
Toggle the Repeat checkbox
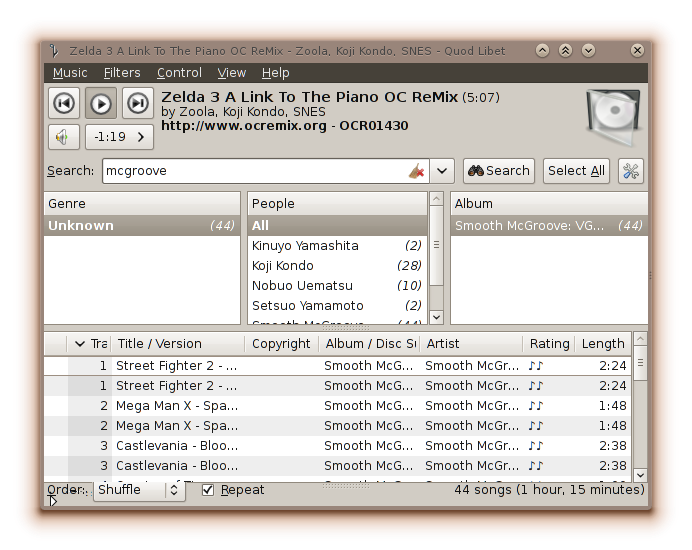click(x=208, y=490)
